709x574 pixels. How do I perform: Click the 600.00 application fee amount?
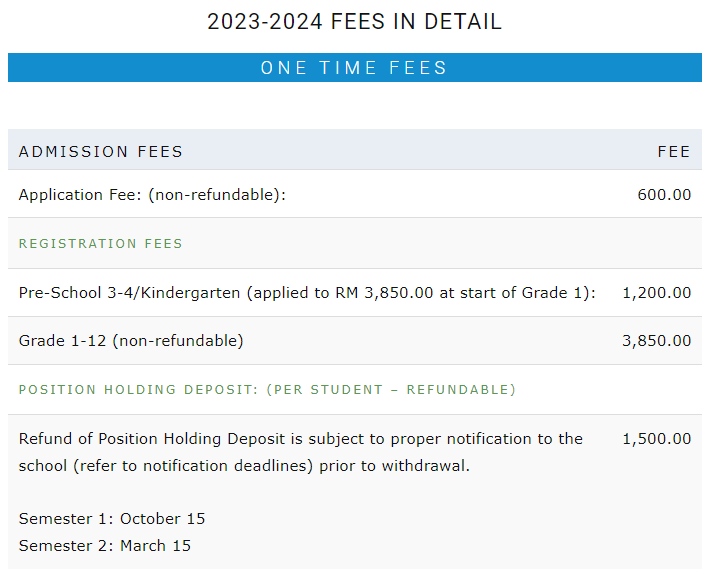coord(664,194)
